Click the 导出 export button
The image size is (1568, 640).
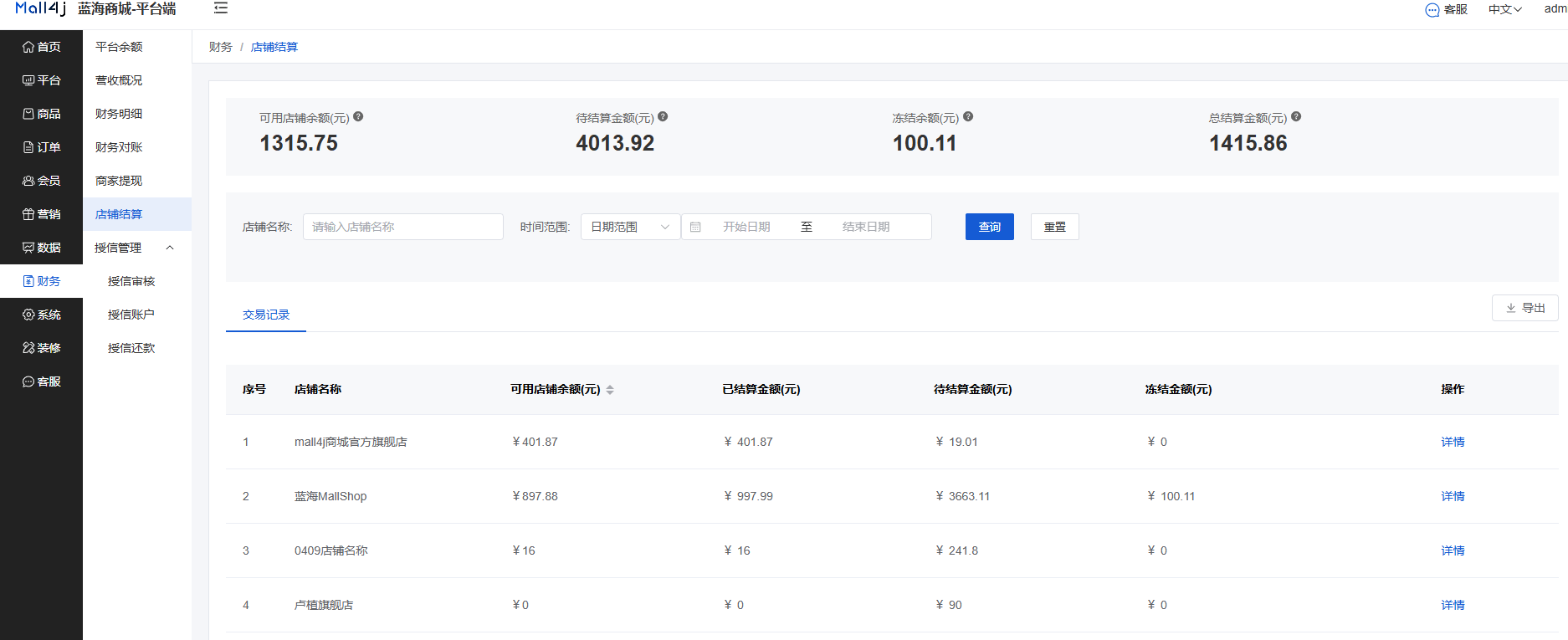click(1525, 308)
